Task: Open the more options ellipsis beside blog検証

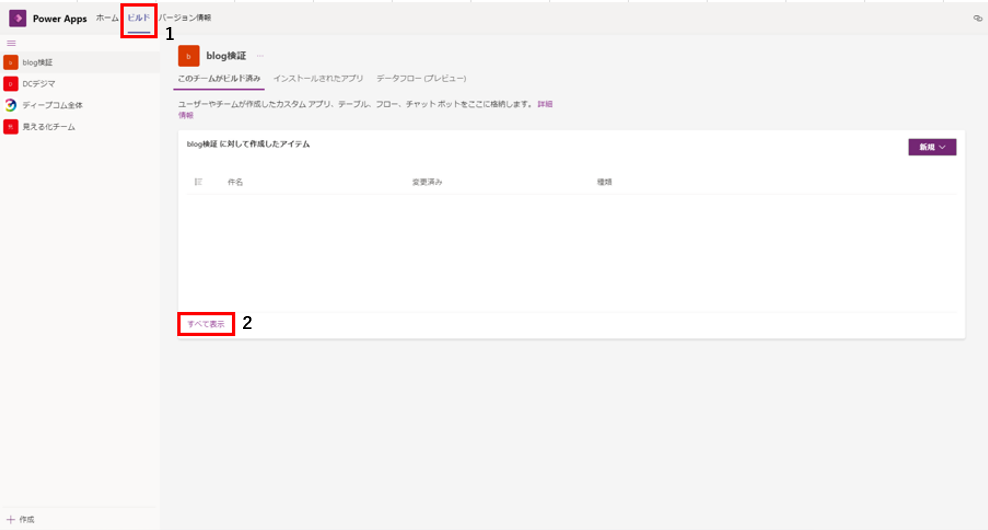Action: click(x=260, y=56)
